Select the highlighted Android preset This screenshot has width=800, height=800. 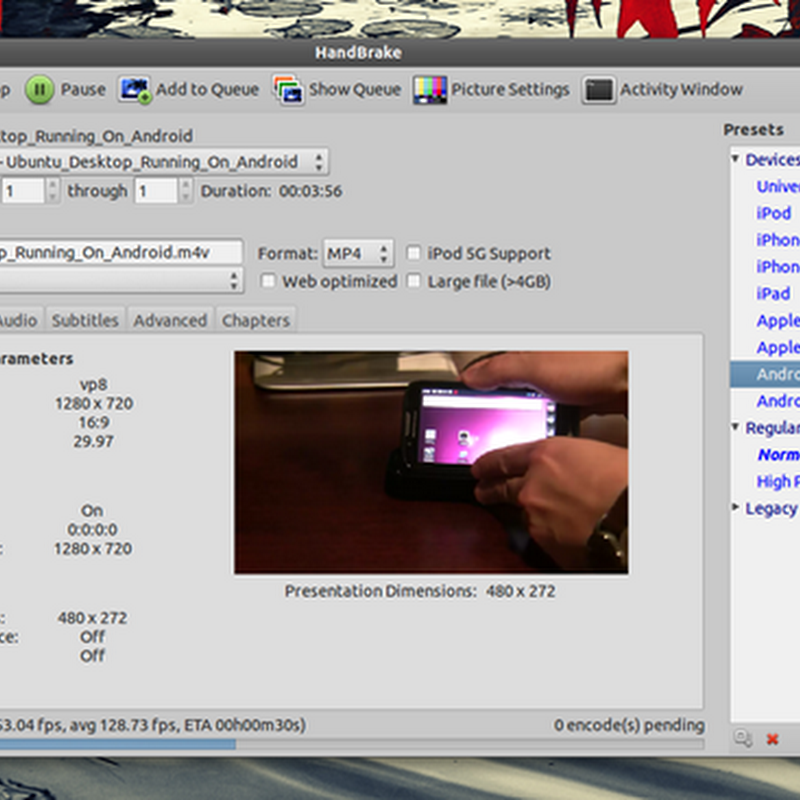pos(765,374)
